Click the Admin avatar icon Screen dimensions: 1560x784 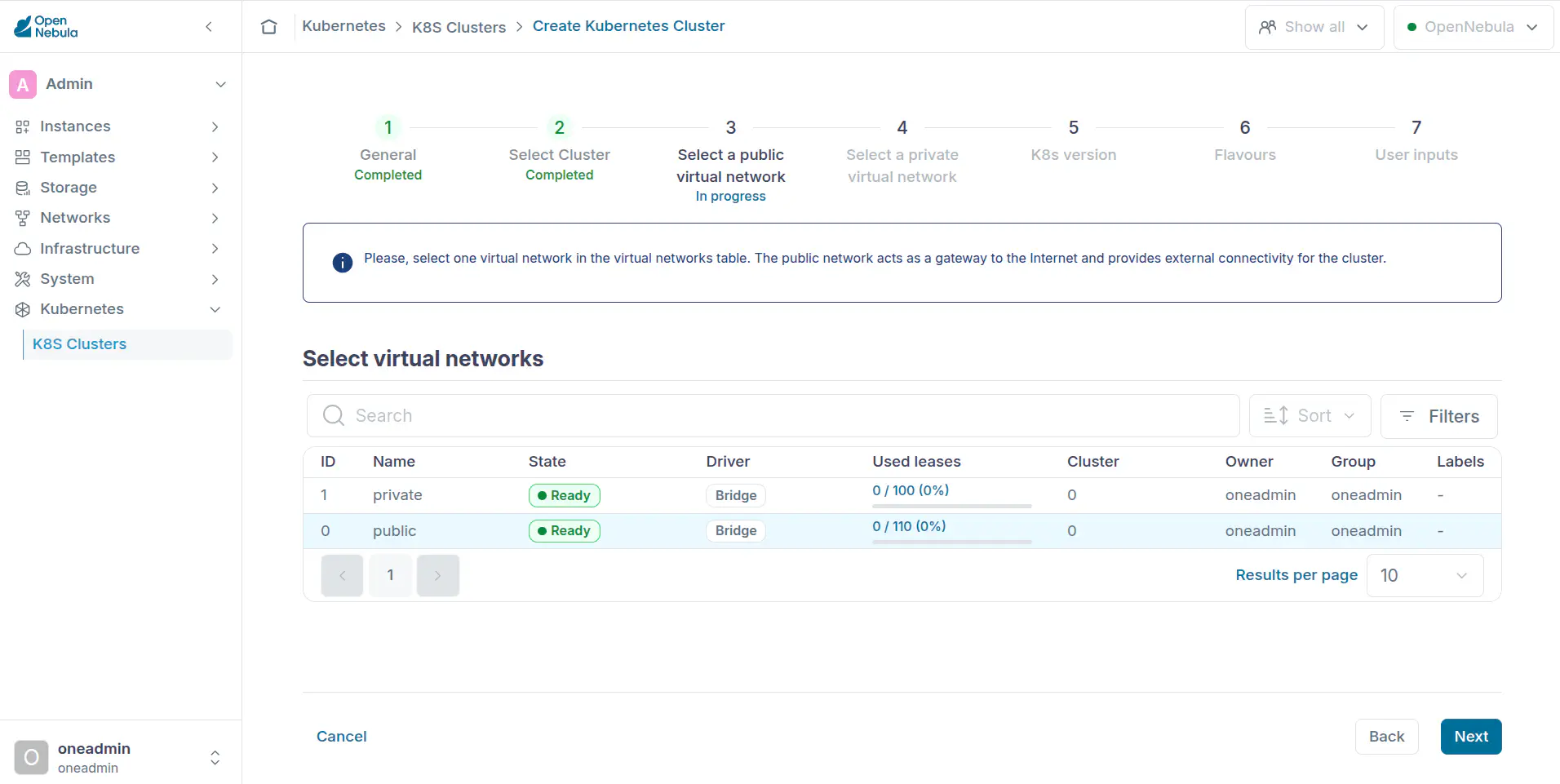(x=23, y=84)
